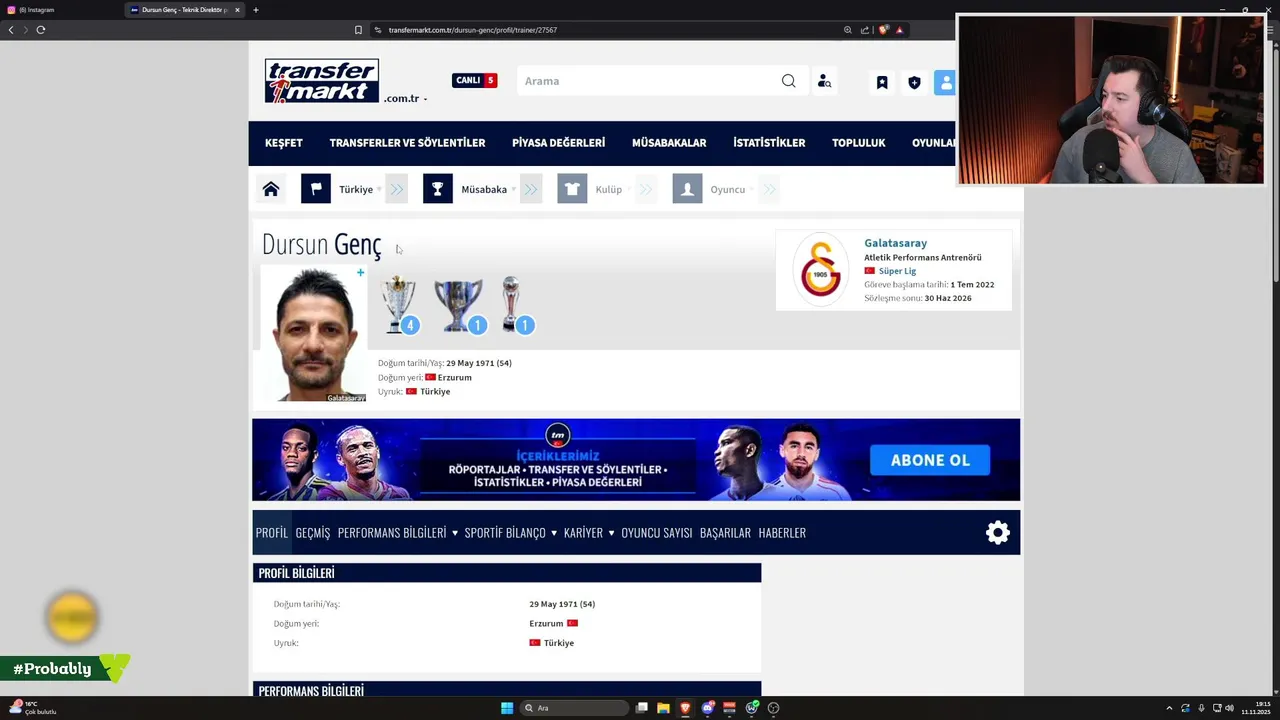Open a new browser tab
Image resolution: width=1280 pixels, height=720 pixels.
pyautogui.click(x=255, y=10)
